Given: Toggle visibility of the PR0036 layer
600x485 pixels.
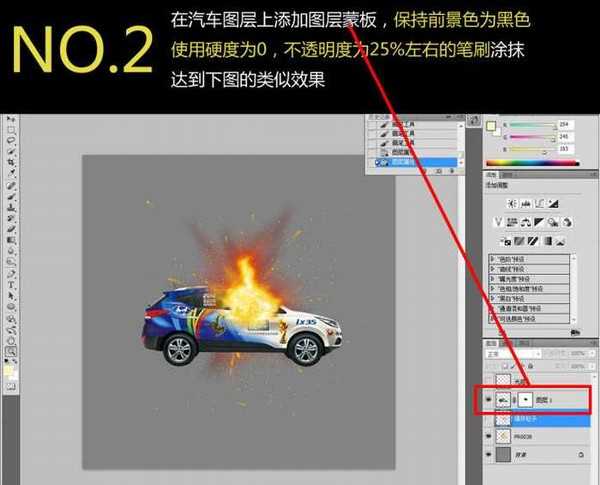Looking at the screenshot, I should point(489,436).
